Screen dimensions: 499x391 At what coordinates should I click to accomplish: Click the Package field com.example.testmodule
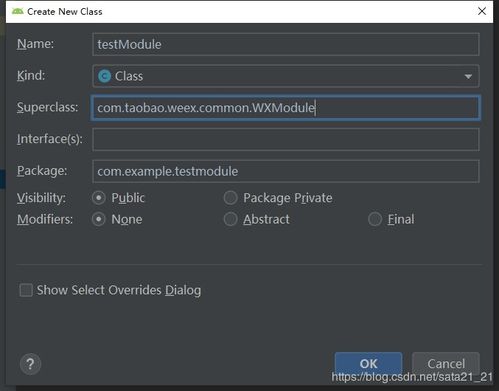click(x=286, y=171)
